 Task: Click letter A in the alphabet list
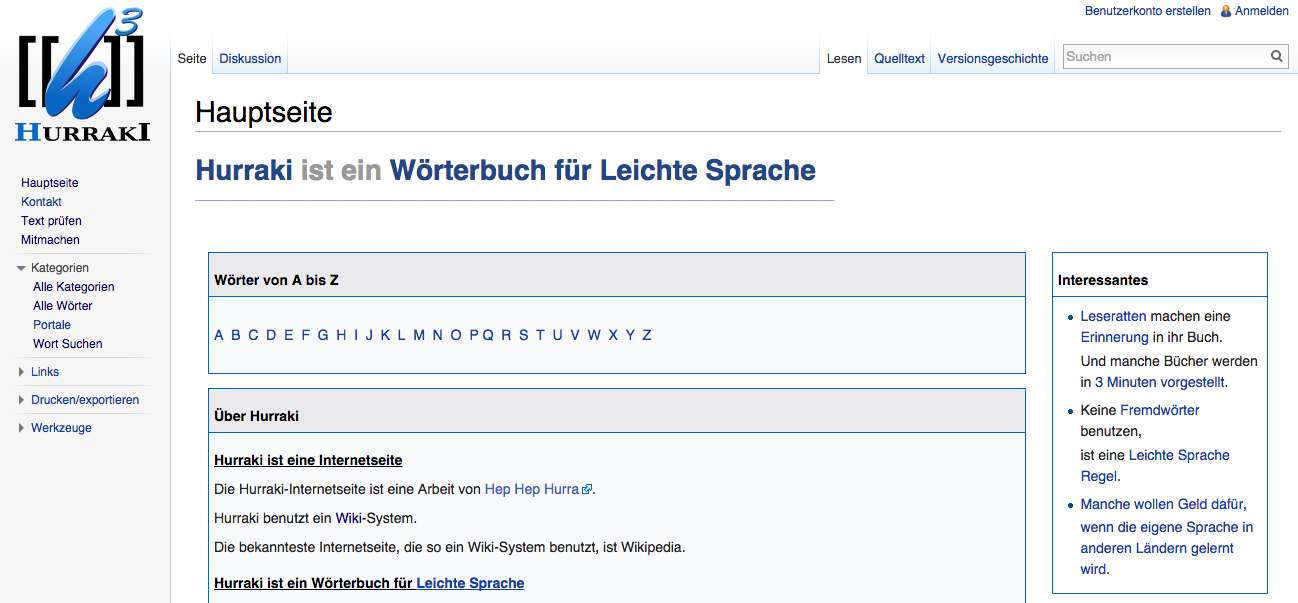[219, 335]
